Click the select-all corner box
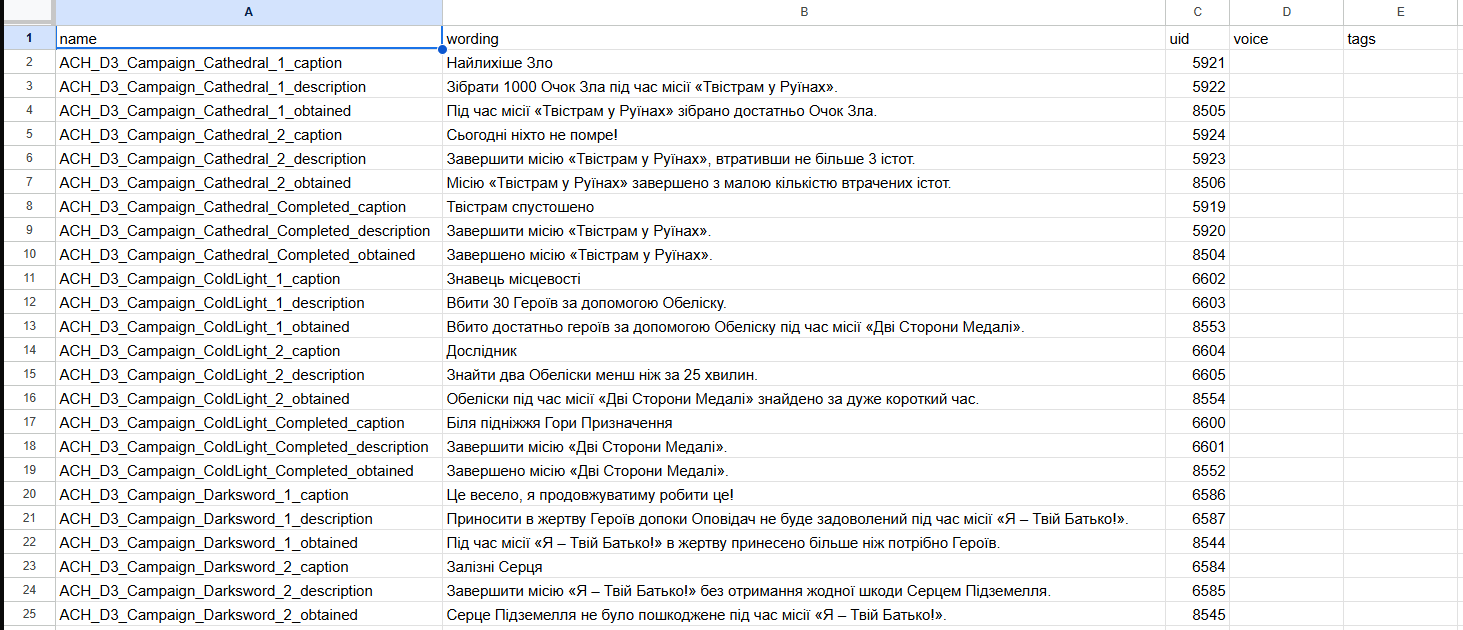Viewport: 1463px width, 630px height. point(27,12)
